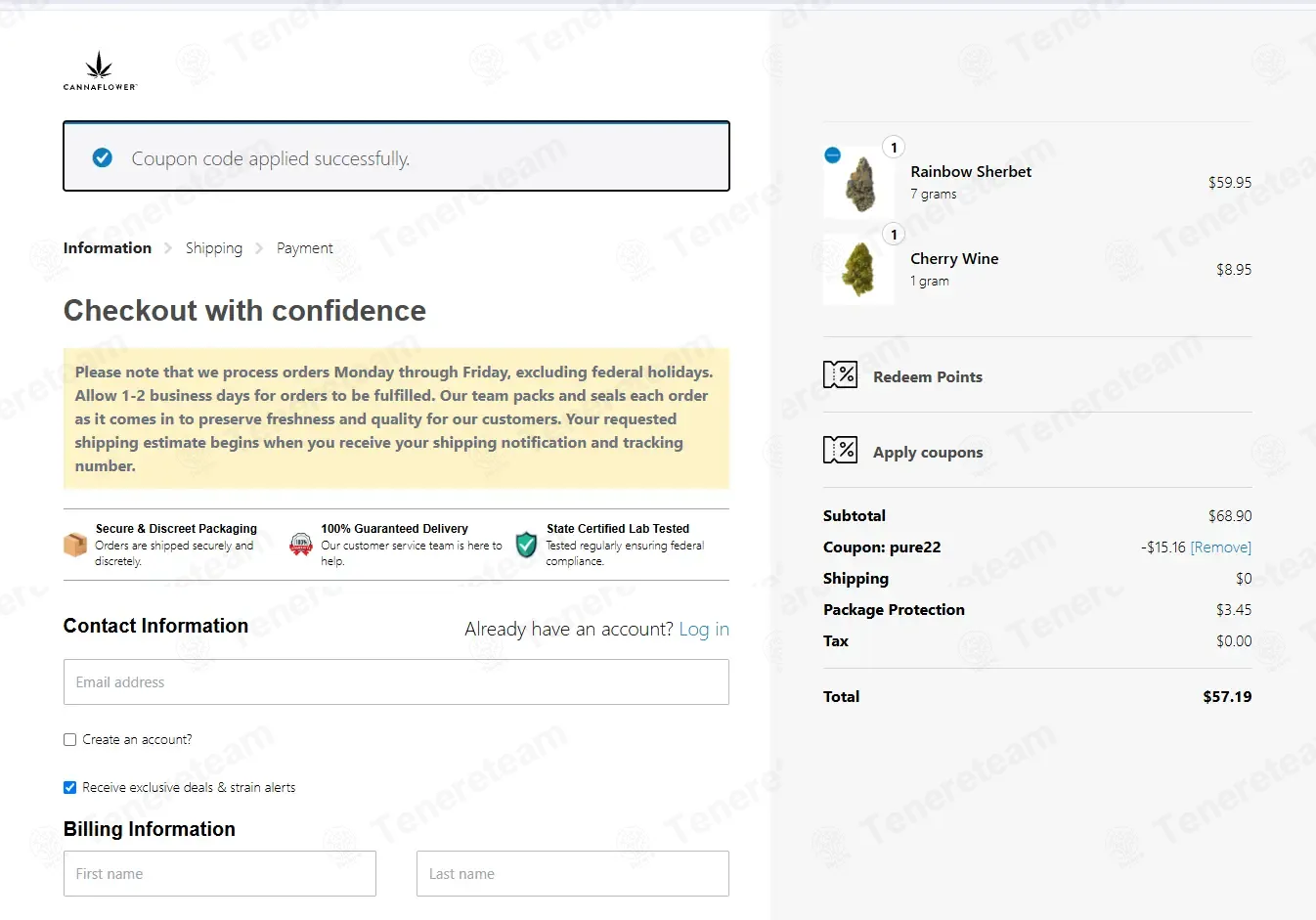
Task: Focus the First name field
Action: pyautogui.click(x=220, y=874)
